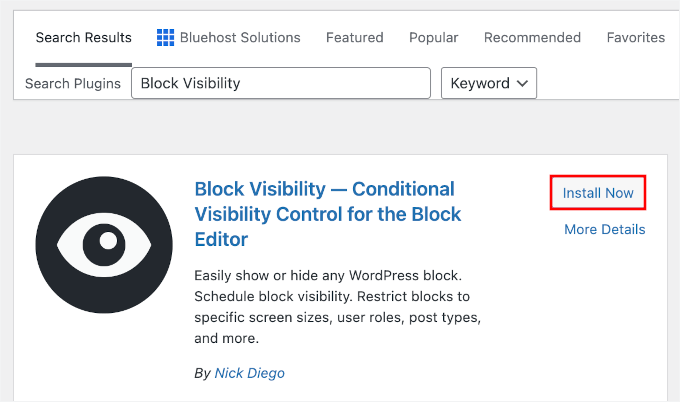Click the chevron arrow on Keyword selector
This screenshot has height=402, width=680.
(522, 83)
